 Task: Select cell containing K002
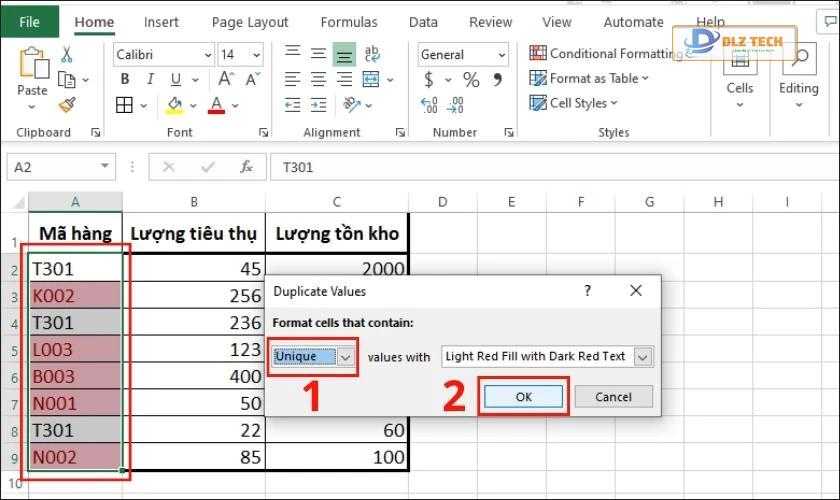tap(76, 296)
